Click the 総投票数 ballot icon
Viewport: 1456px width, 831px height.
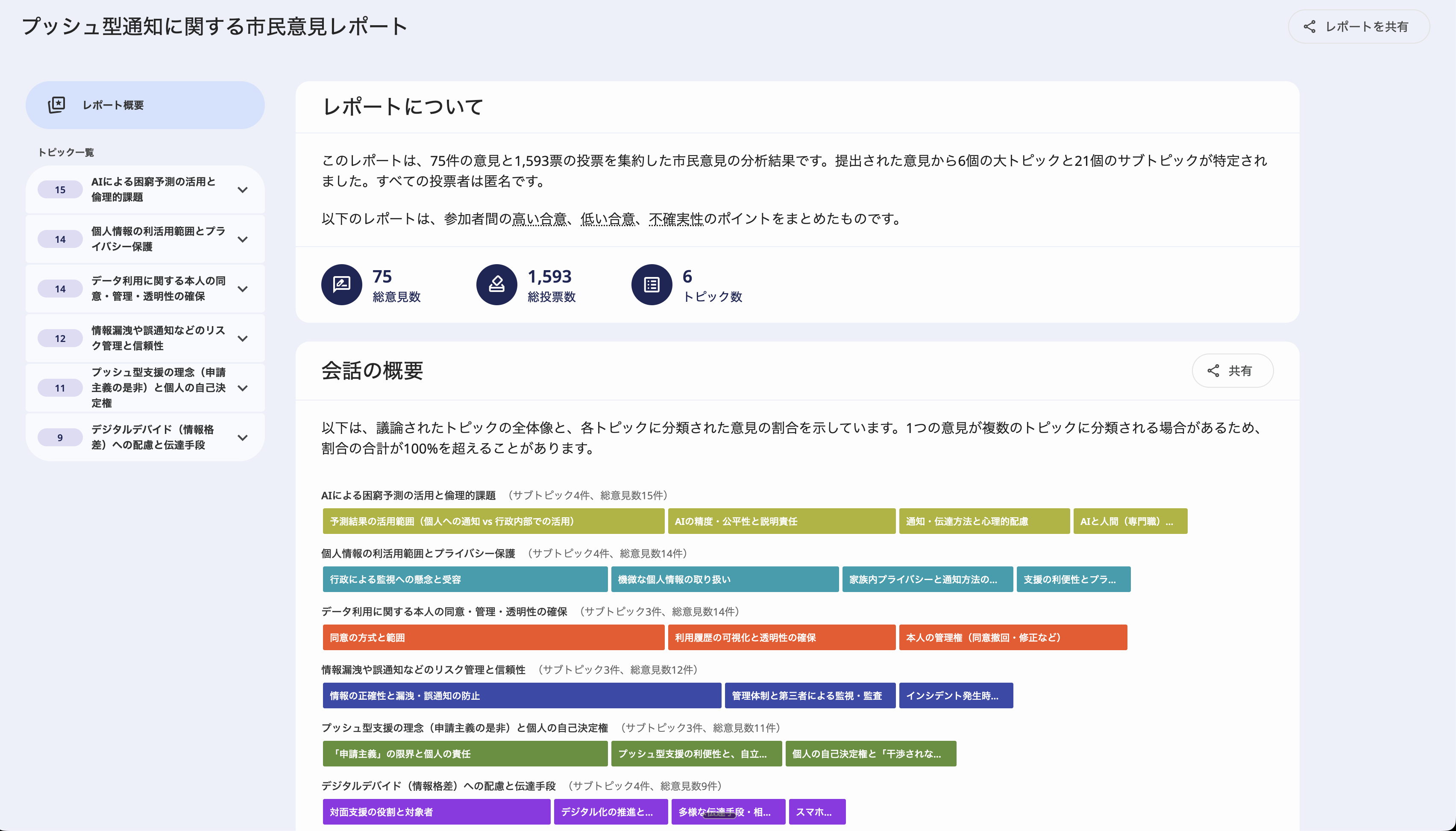[x=497, y=284]
